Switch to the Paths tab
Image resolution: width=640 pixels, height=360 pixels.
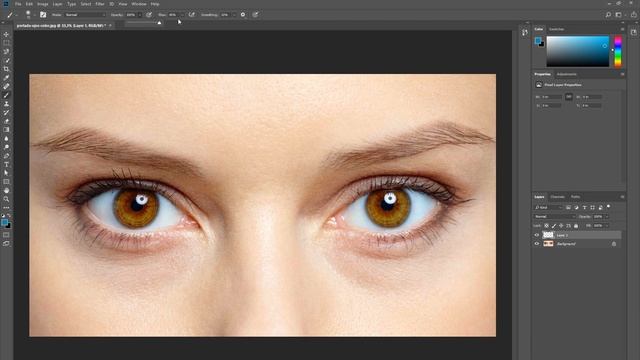coord(576,197)
